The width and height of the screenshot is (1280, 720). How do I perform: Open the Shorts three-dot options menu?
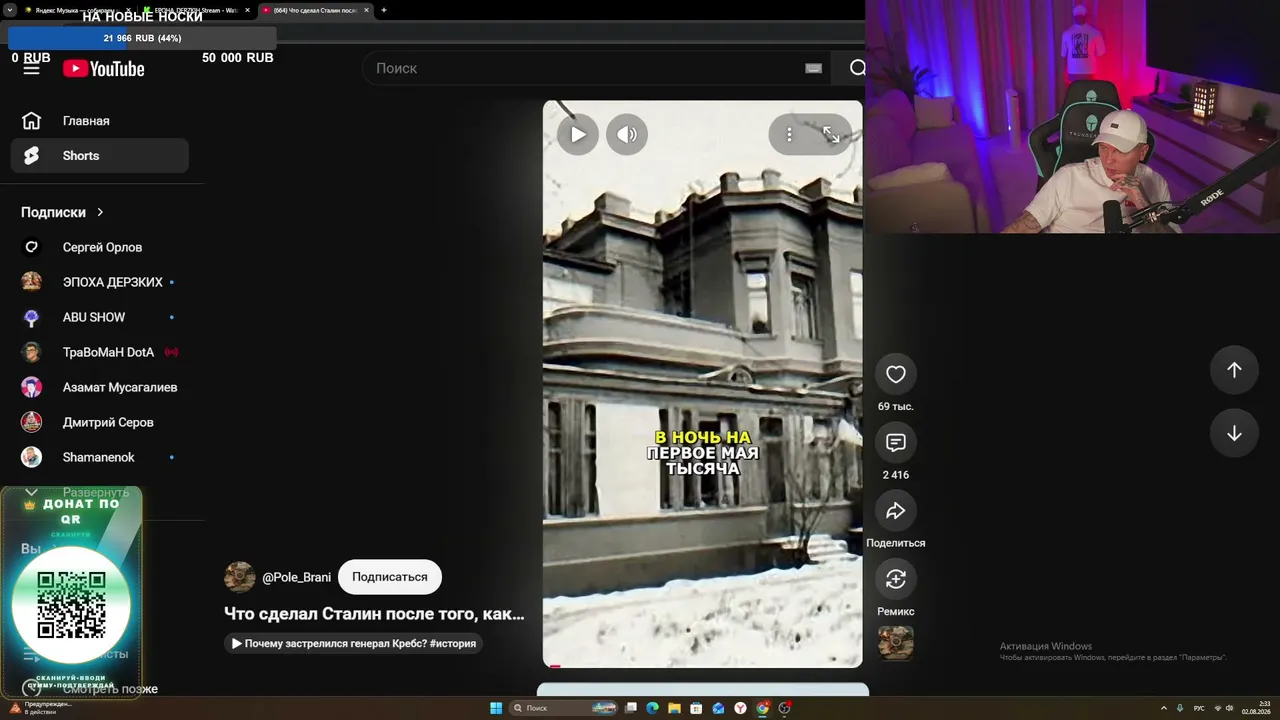point(789,134)
